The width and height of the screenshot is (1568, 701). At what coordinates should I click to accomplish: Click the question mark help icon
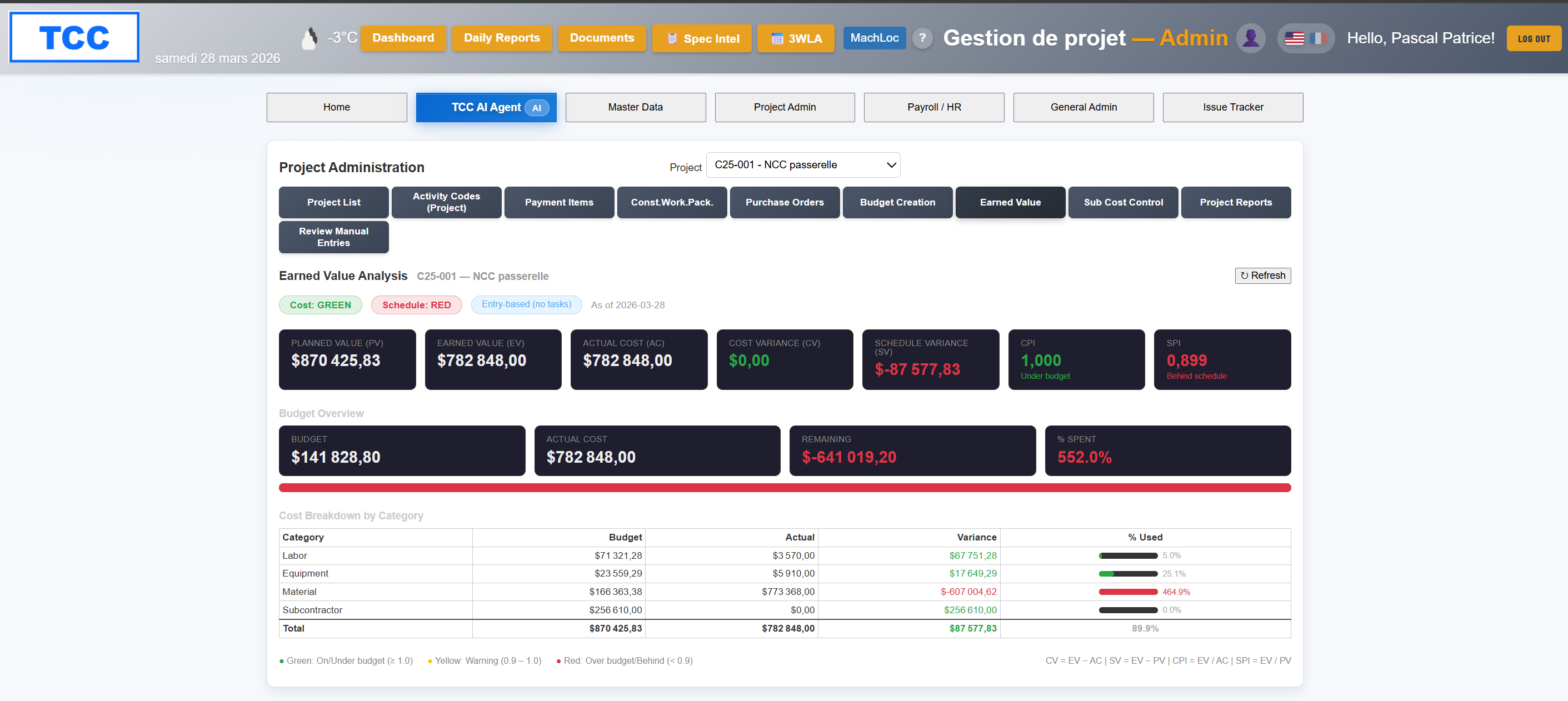(x=922, y=38)
